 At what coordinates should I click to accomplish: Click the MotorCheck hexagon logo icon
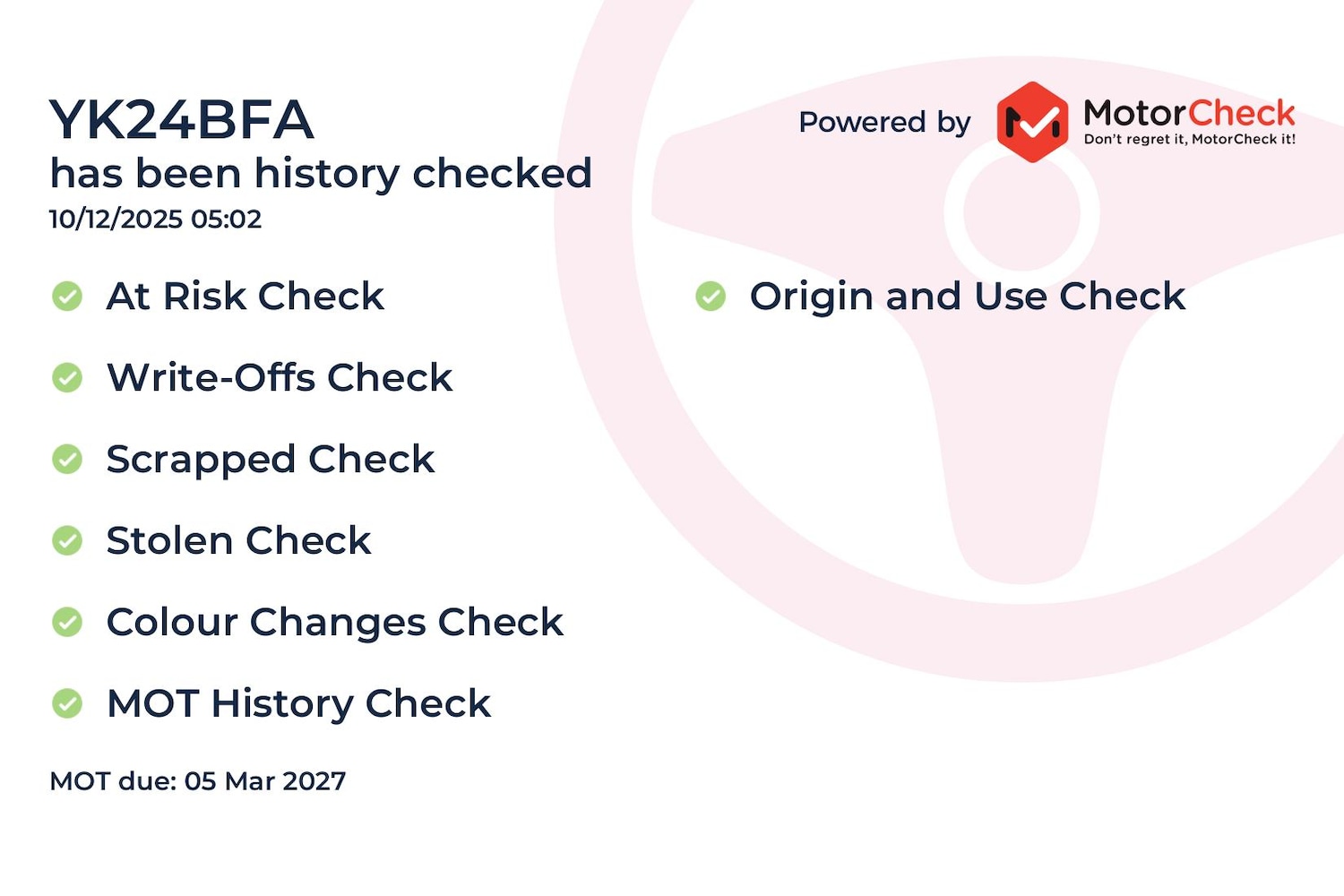click(x=1032, y=122)
